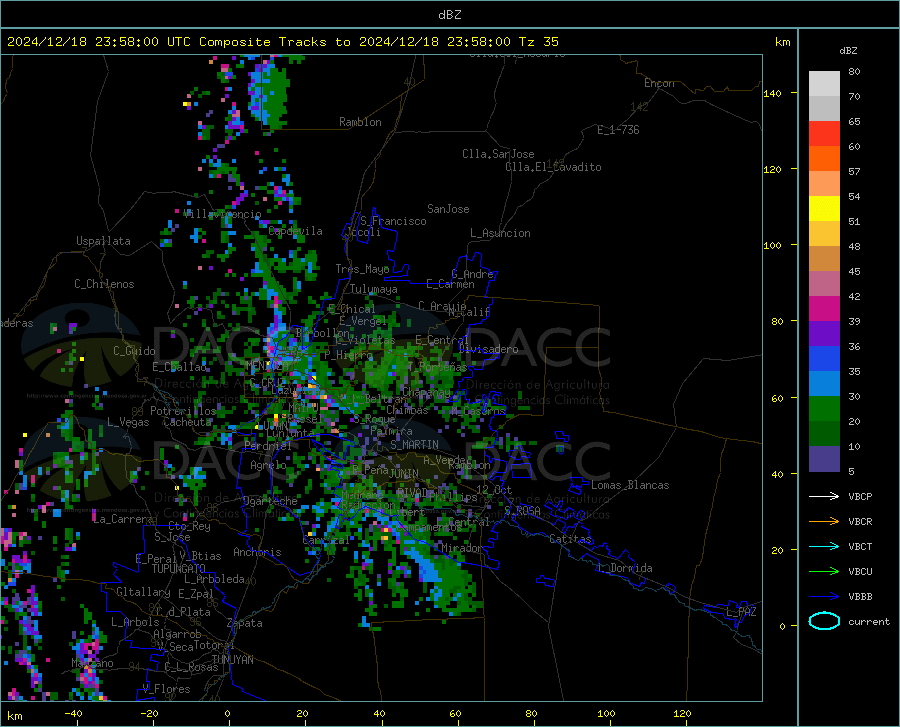
Task: Pick the light blue 30-35 dBZ swatch
Action: coord(824,384)
